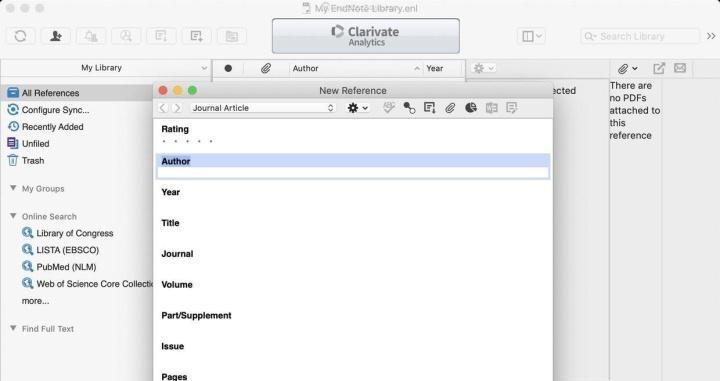The width and height of the screenshot is (720, 381).
Task: Sort by attachment paperclip column header
Action: [265, 68]
